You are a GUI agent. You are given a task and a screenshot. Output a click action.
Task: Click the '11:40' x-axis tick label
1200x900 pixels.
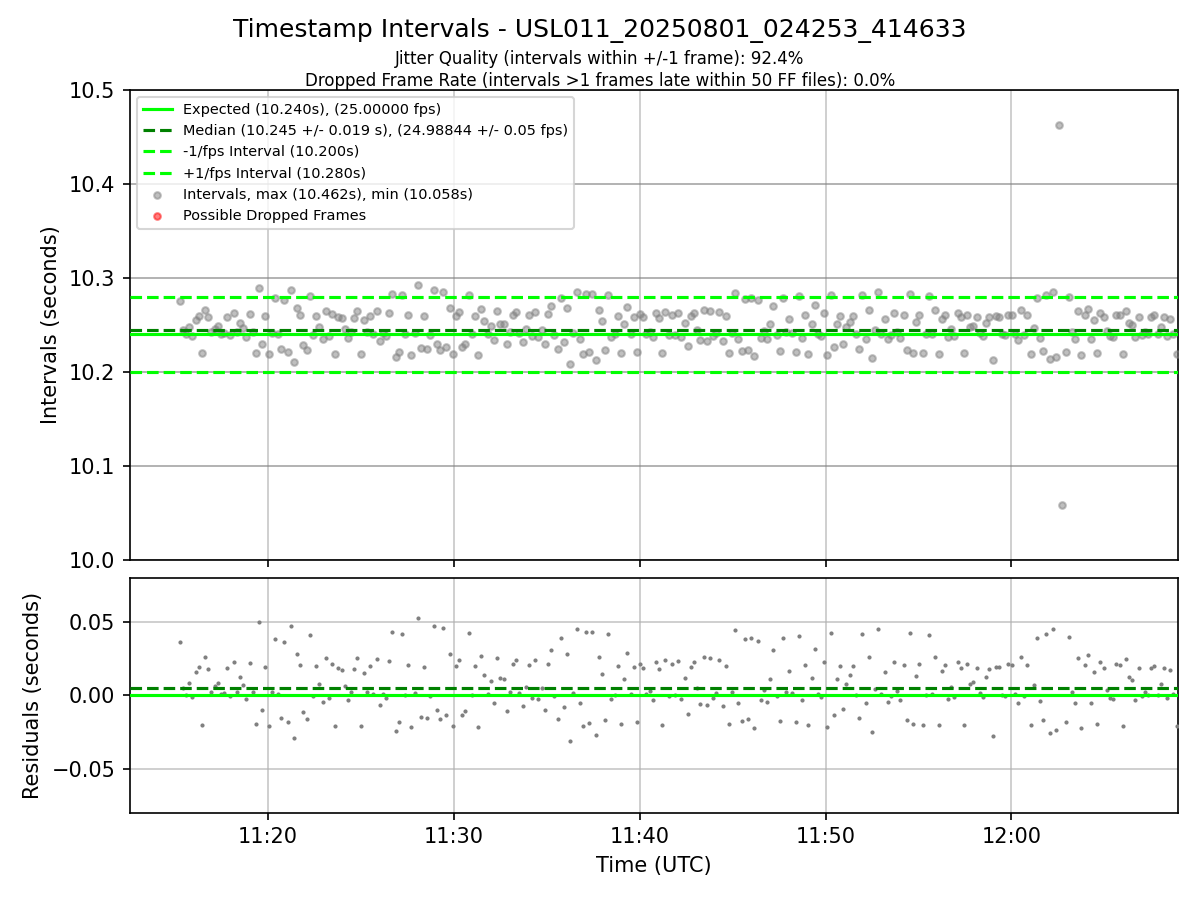(640, 834)
